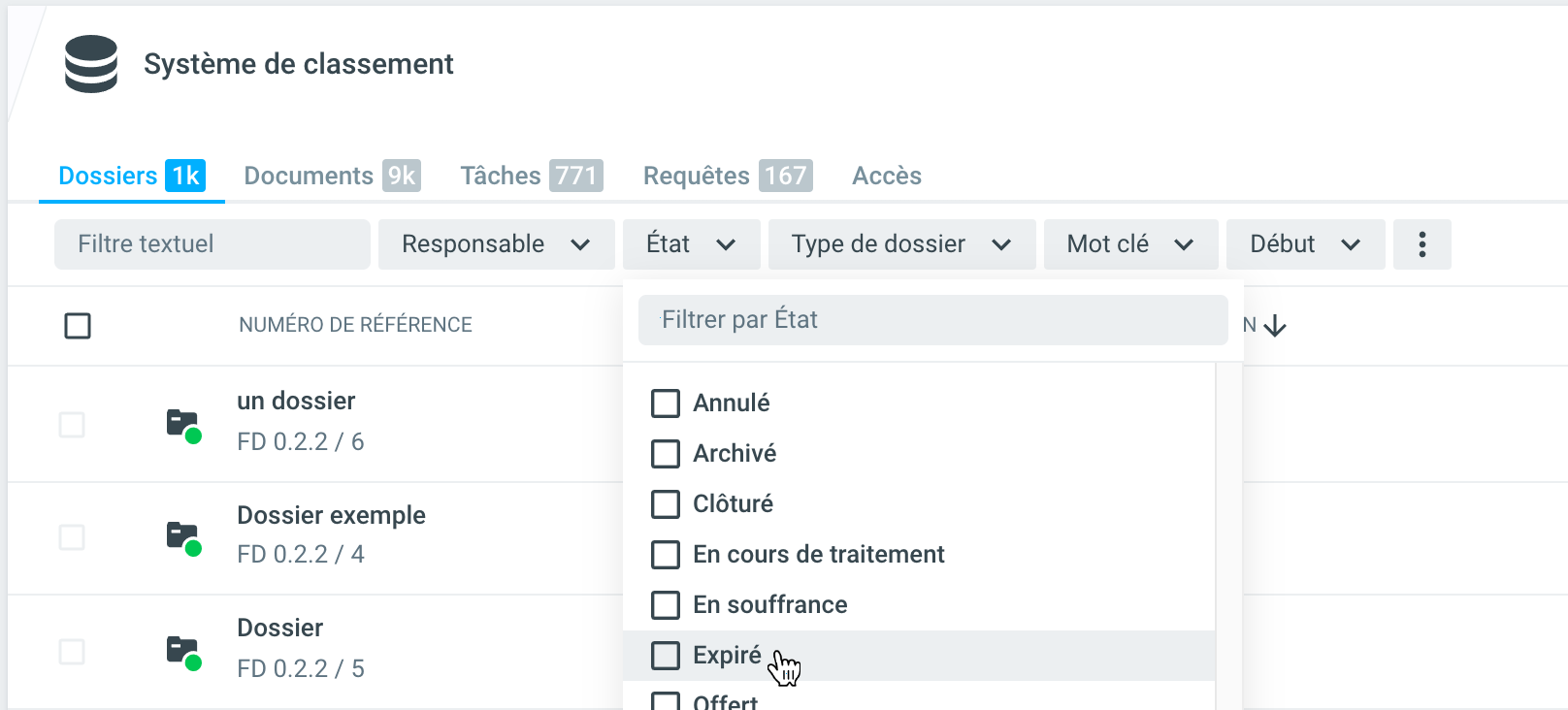
Task: Open the three-dot more filters menu
Action: click(x=1421, y=244)
